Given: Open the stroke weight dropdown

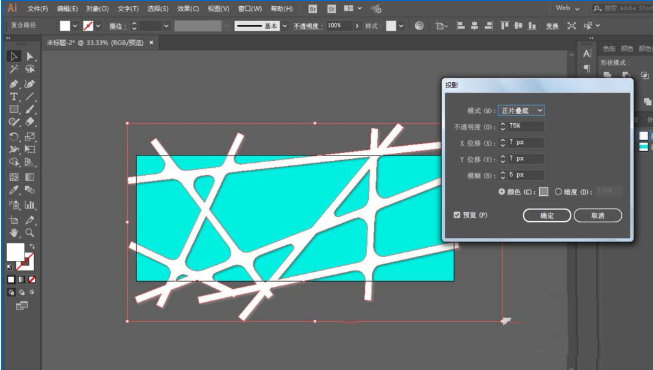Looking at the screenshot, I should pos(166,26).
